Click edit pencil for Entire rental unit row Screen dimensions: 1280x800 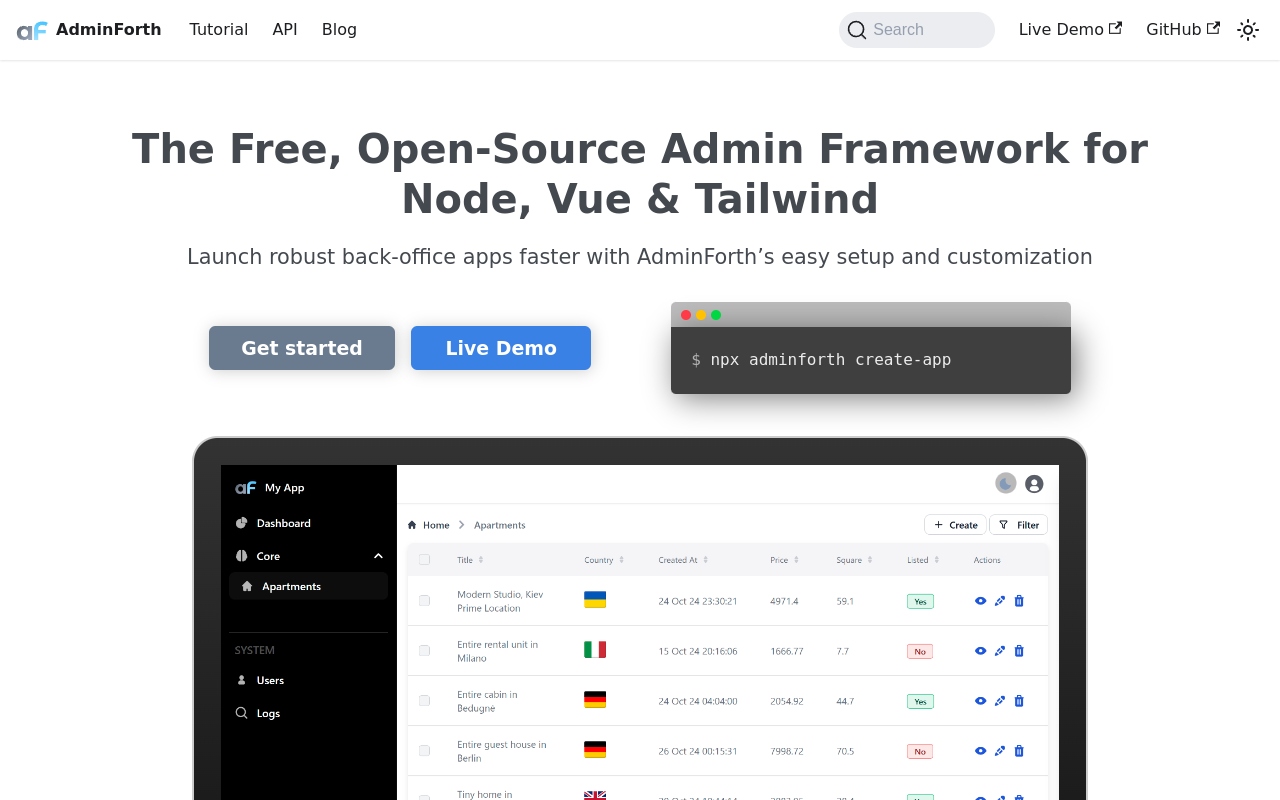coord(1000,651)
